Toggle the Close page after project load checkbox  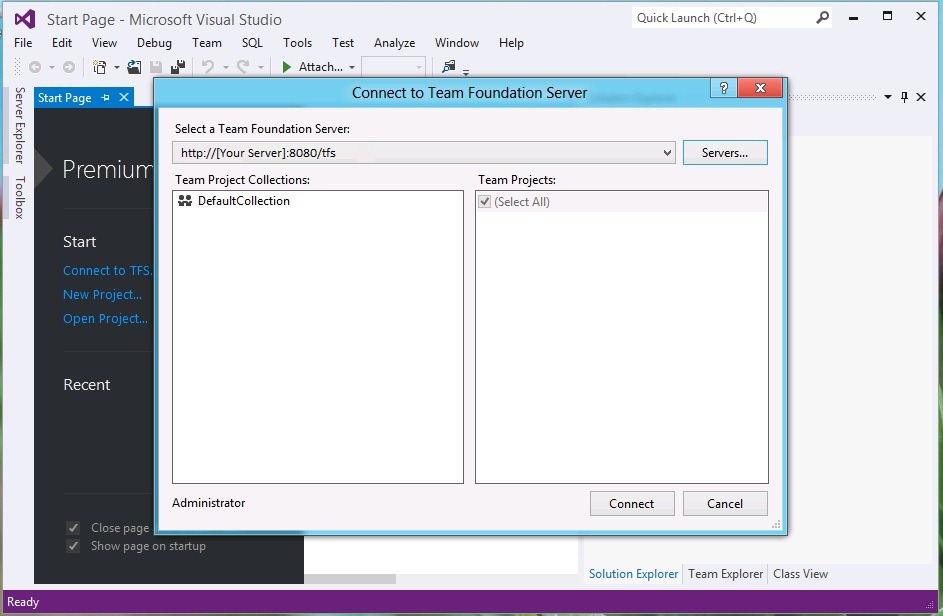tap(73, 528)
